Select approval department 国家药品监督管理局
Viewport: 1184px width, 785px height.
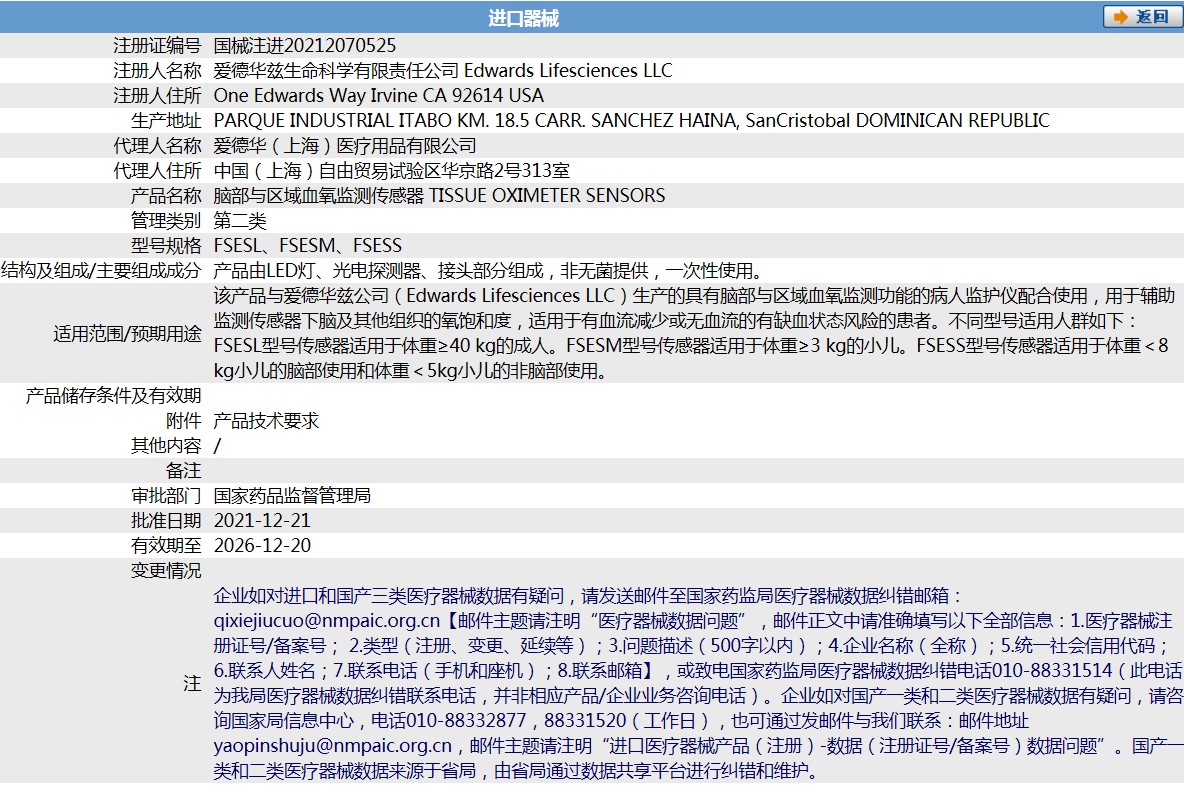click(292, 495)
